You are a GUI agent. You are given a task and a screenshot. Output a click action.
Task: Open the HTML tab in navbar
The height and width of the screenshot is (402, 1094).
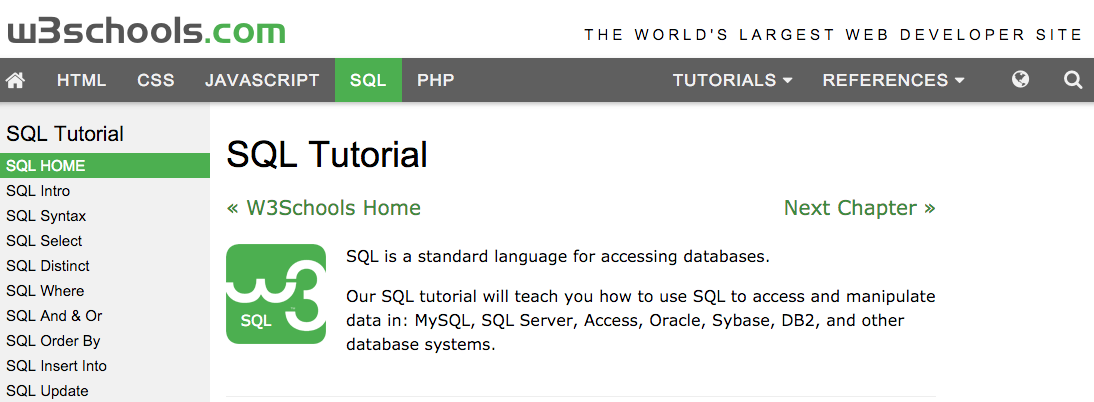coord(82,80)
